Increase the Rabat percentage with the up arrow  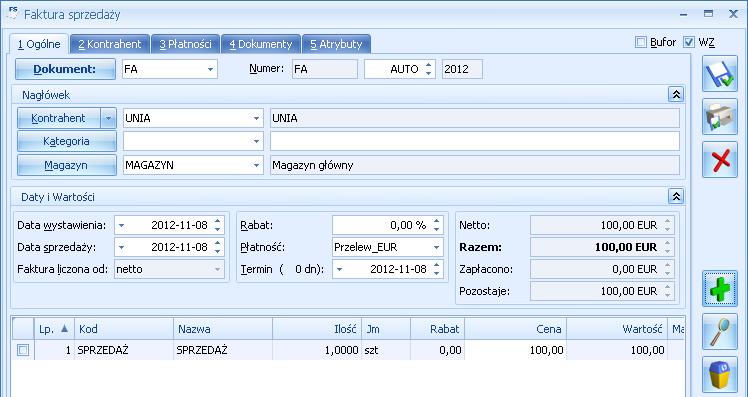436,221
